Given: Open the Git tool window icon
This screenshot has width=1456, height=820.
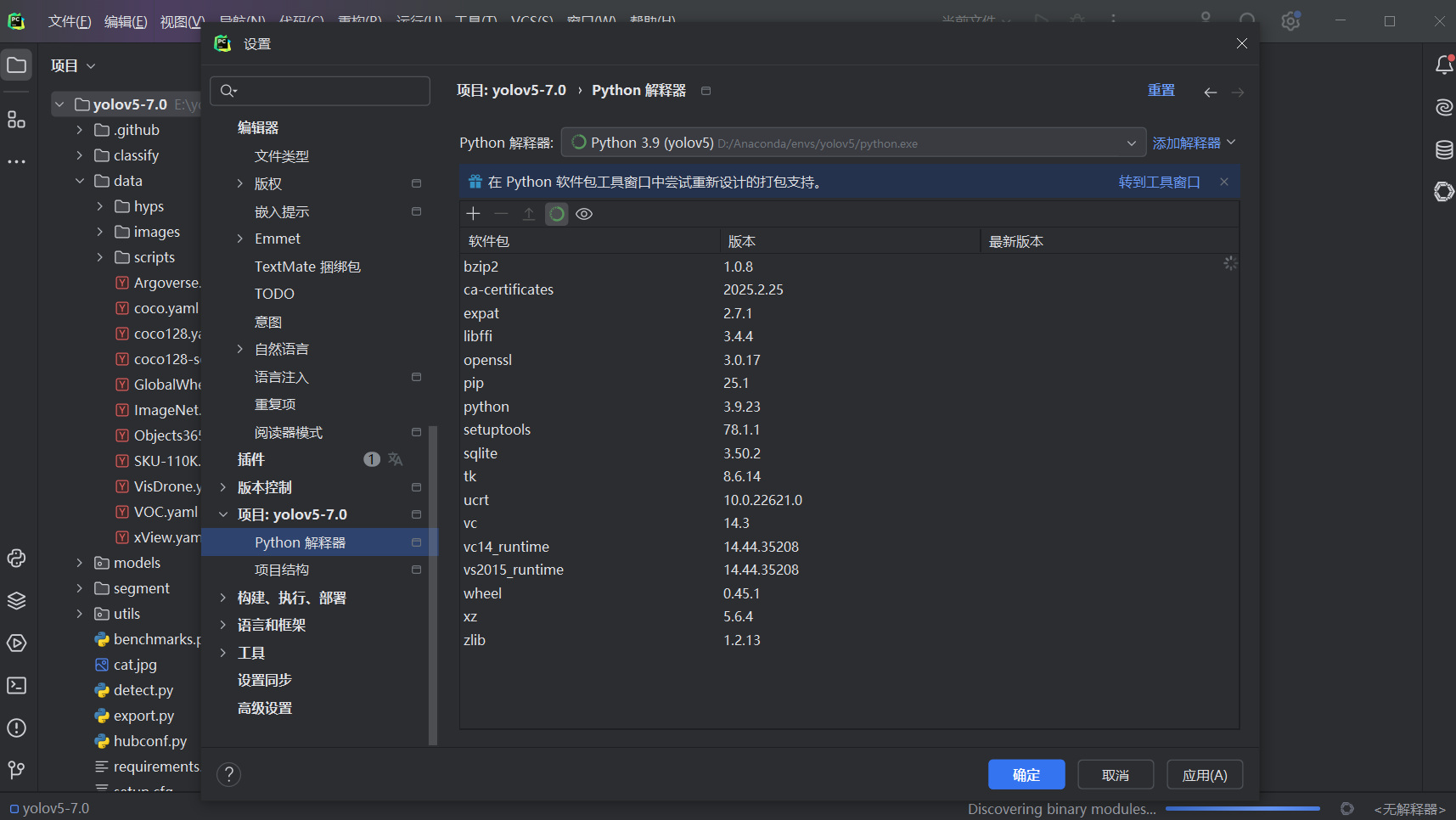Looking at the screenshot, I should coord(16,770).
